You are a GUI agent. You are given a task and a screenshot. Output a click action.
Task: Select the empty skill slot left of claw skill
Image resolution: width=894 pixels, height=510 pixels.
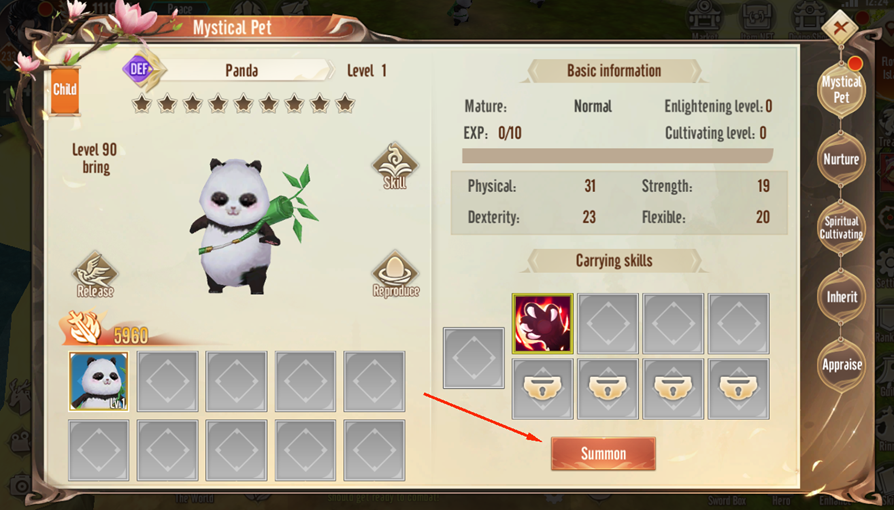click(474, 358)
